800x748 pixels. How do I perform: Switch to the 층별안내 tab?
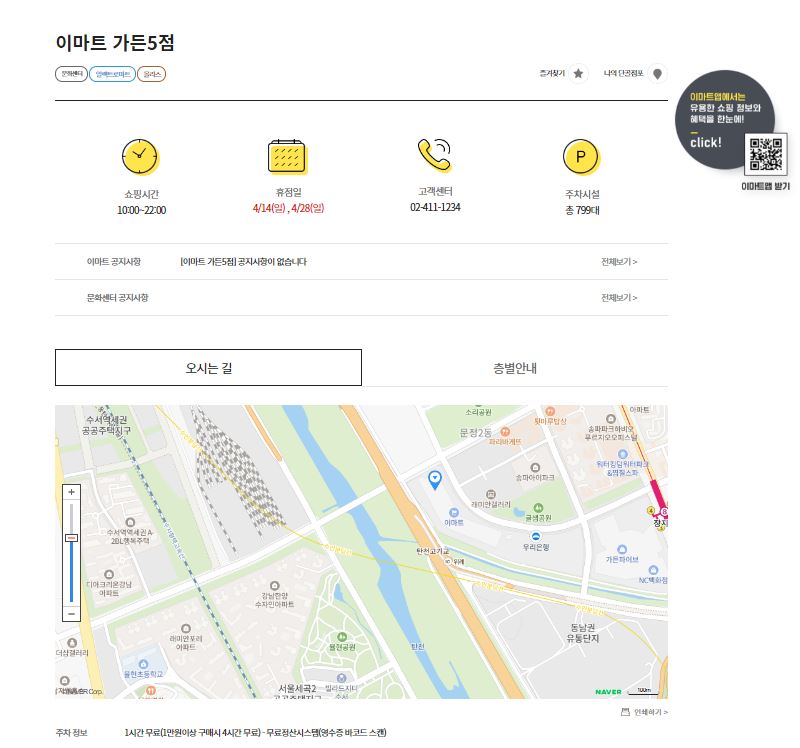click(514, 368)
